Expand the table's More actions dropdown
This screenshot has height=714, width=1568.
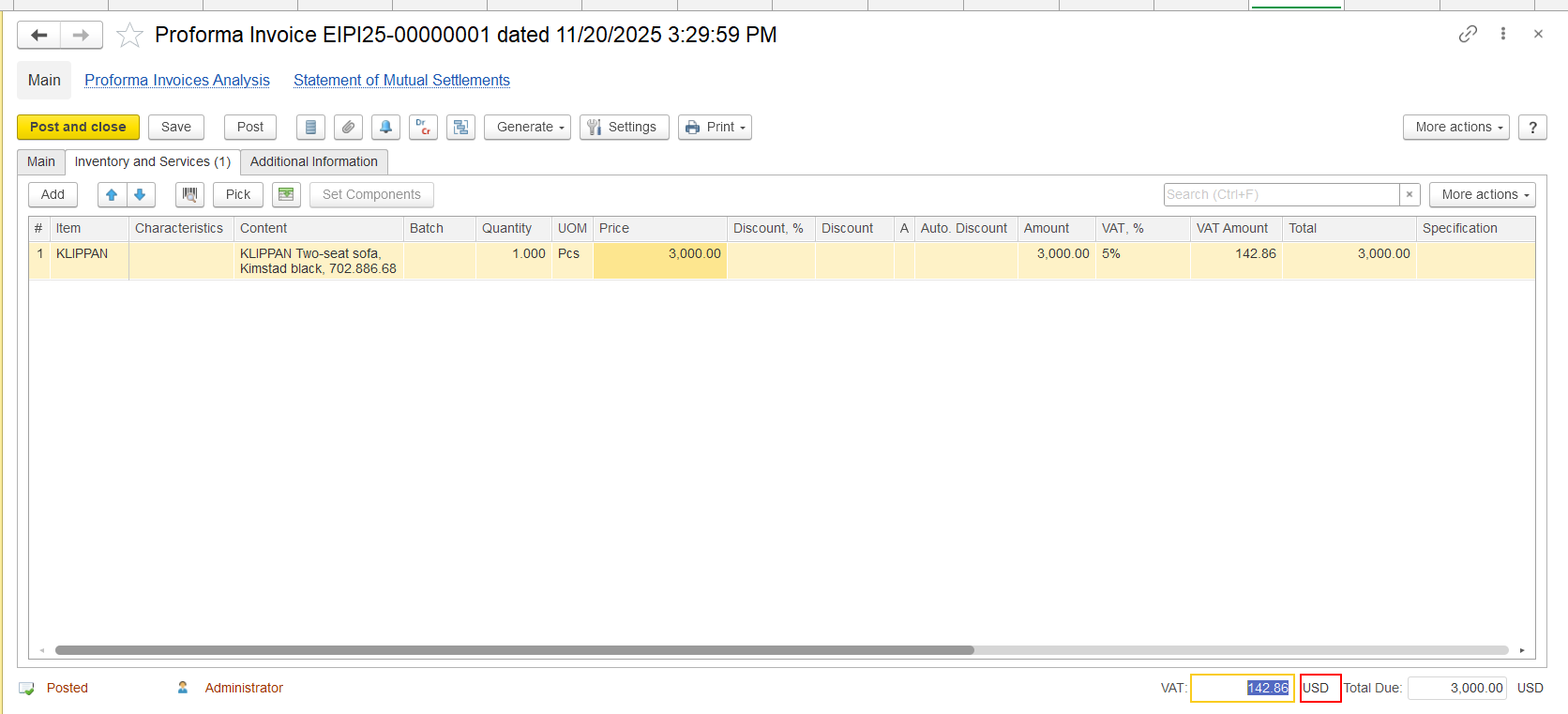(x=1482, y=195)
